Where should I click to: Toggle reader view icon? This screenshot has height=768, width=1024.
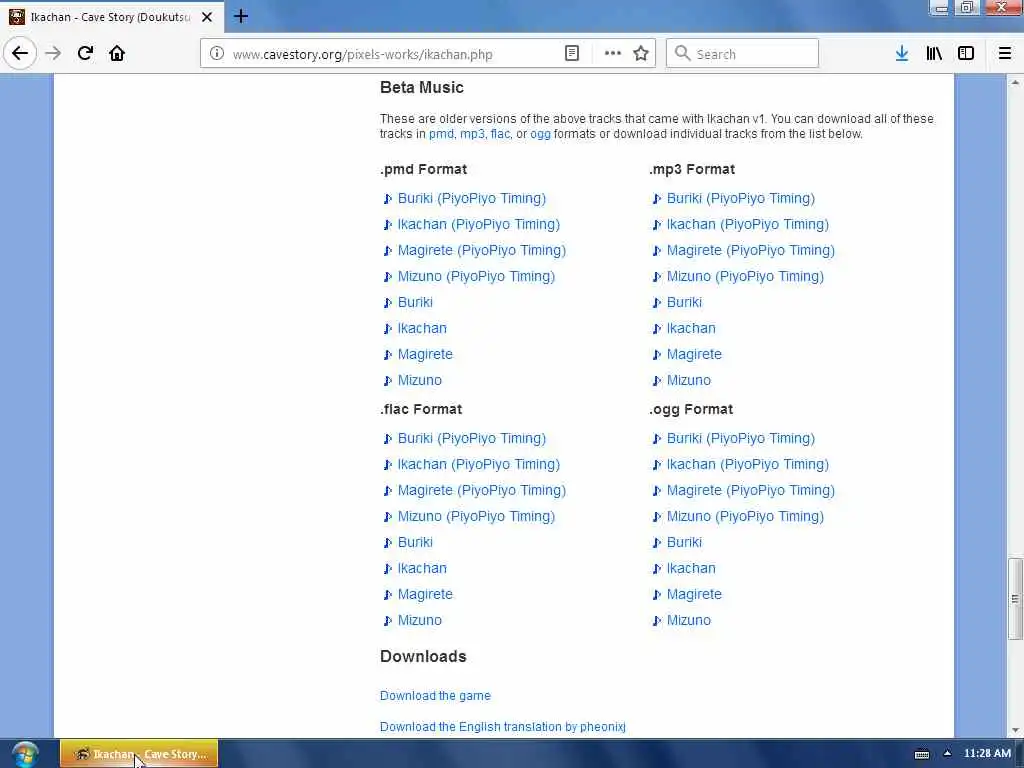tap(571, 54)
